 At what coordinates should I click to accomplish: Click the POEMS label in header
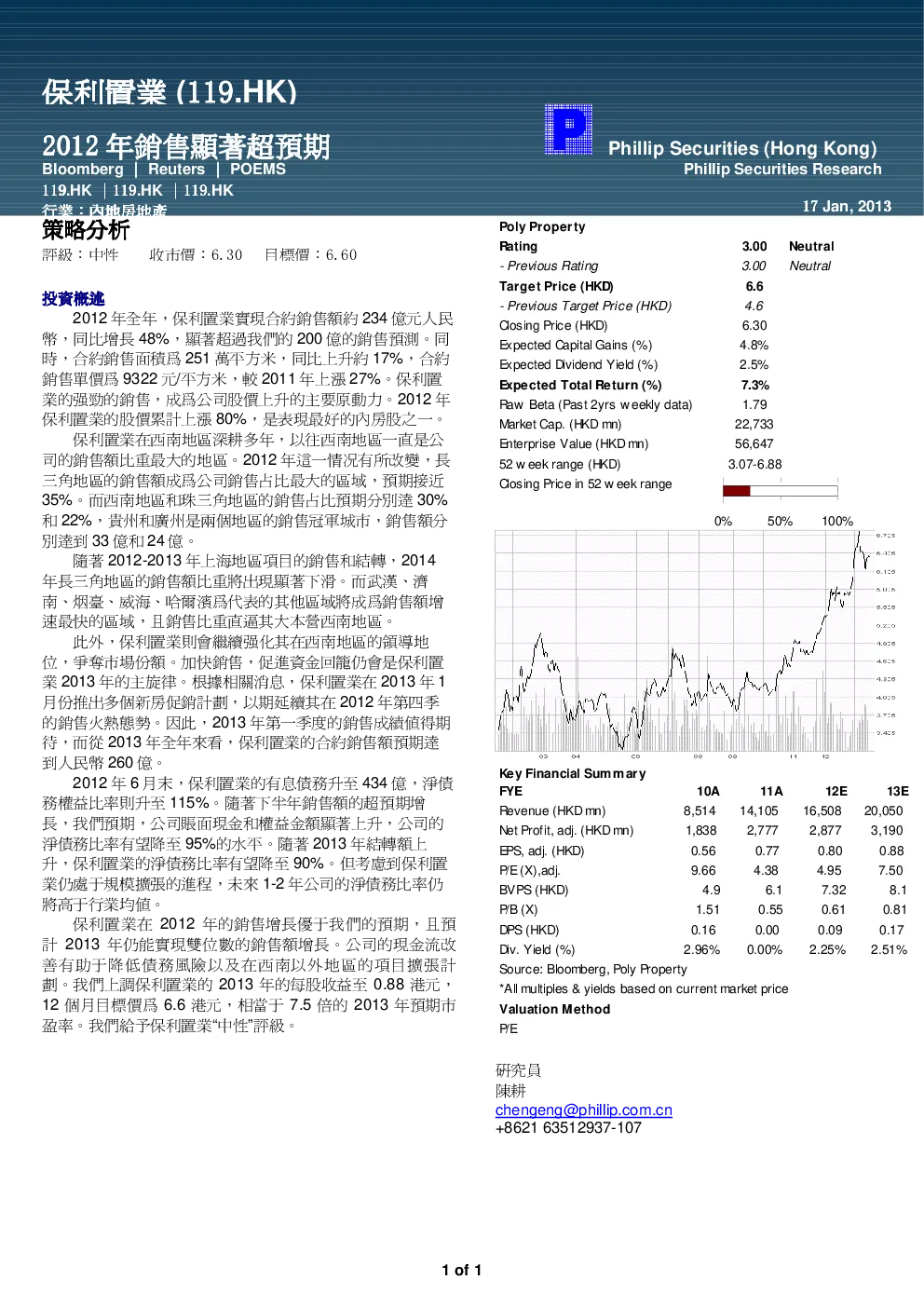[x=258, y=169]
